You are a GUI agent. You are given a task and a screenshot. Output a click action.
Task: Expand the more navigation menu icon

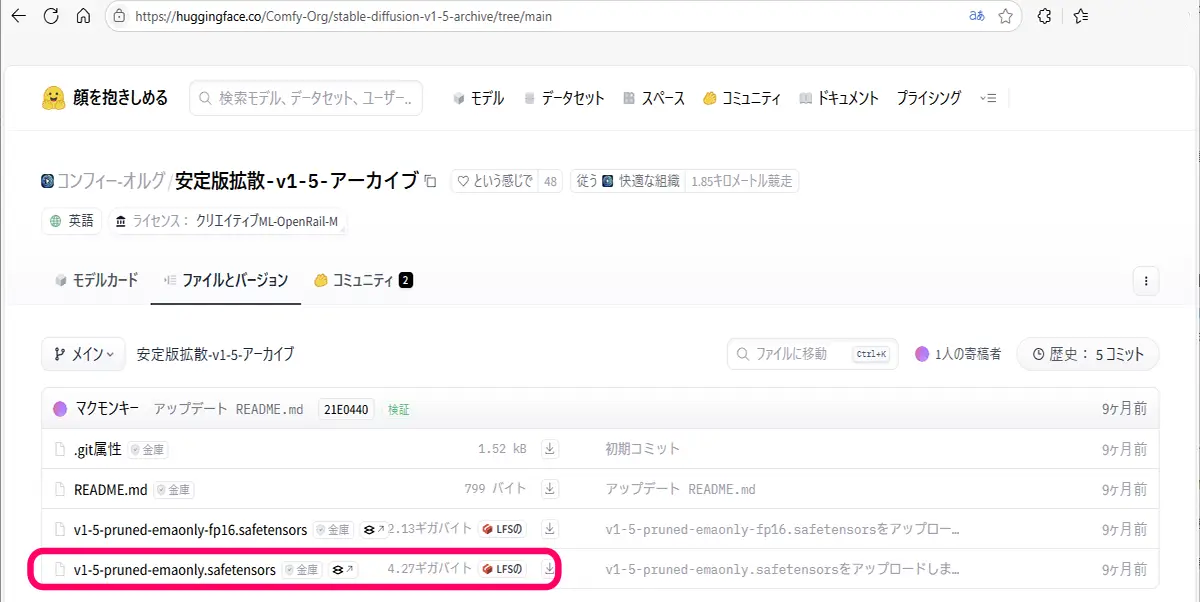click(988, 98)
